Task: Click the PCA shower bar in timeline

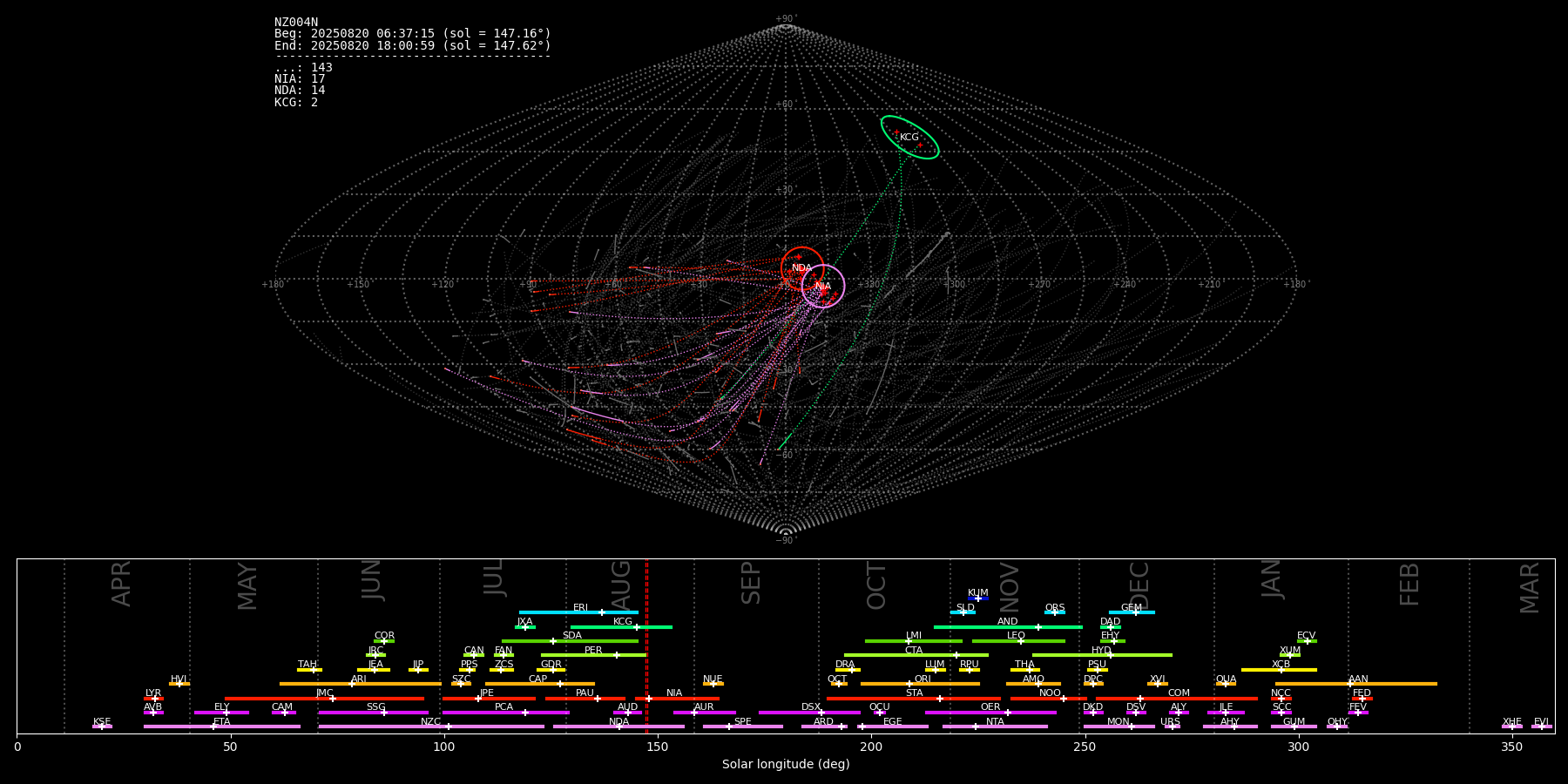Action: click(505, 713)
